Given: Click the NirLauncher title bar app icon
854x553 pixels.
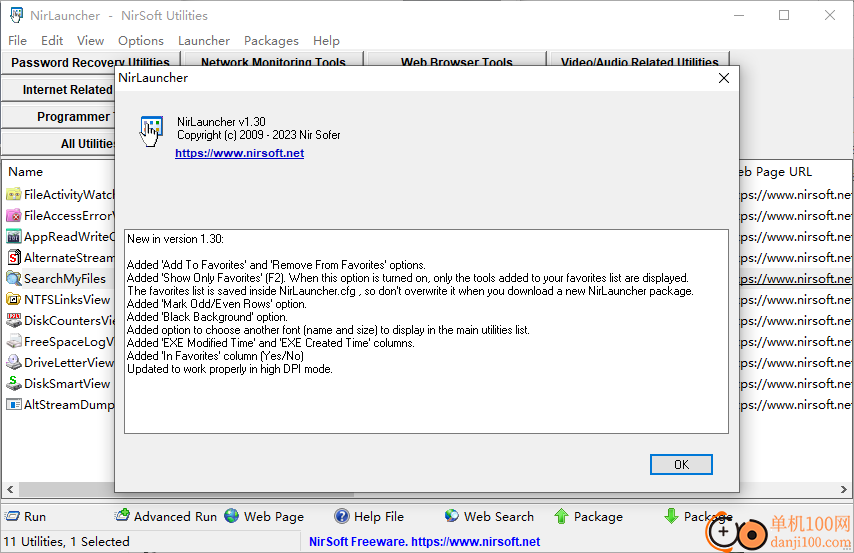Looking at the screenshot, I should (17, 15).
